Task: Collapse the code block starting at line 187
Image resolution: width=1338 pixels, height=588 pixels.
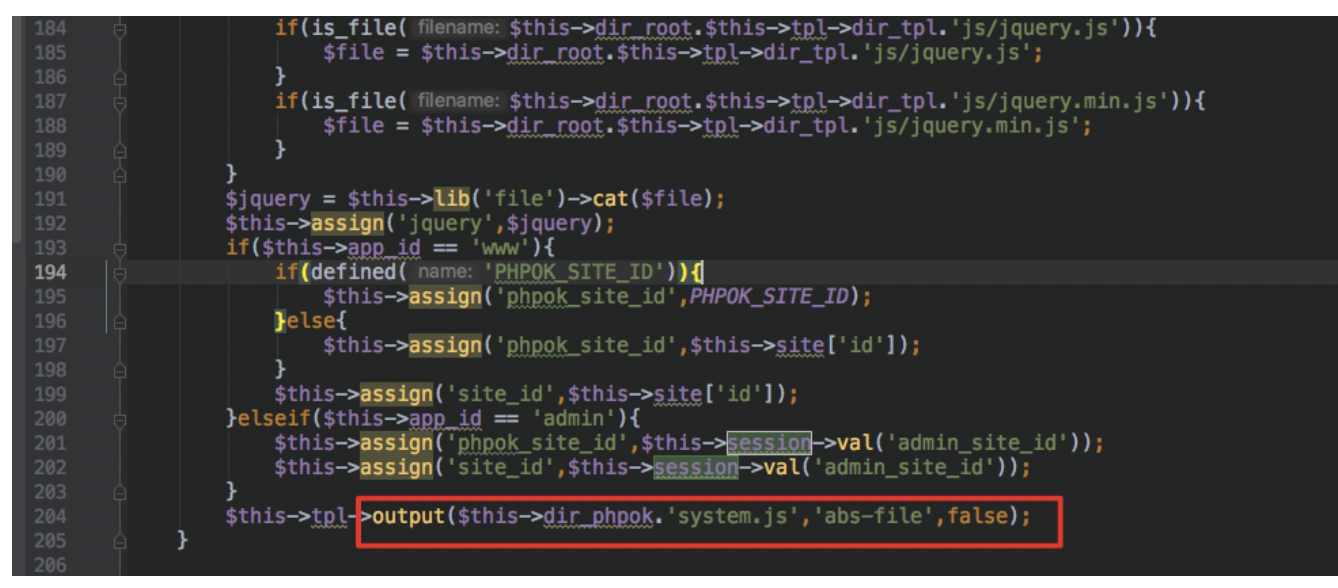Action: point(121,102)
